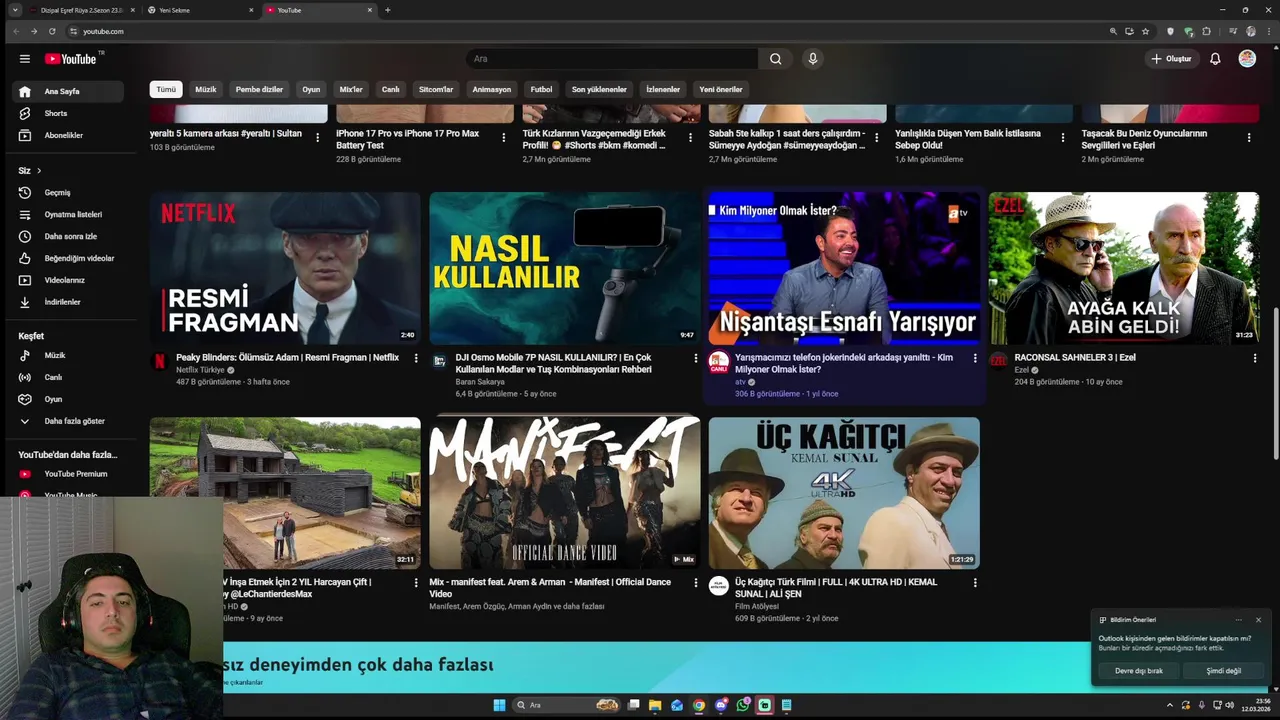Open Üç Kağıtçı Kemal Sunal thumbnail
The height and width of the screenshot is (720, 1280).
click(x=844, y=493)
